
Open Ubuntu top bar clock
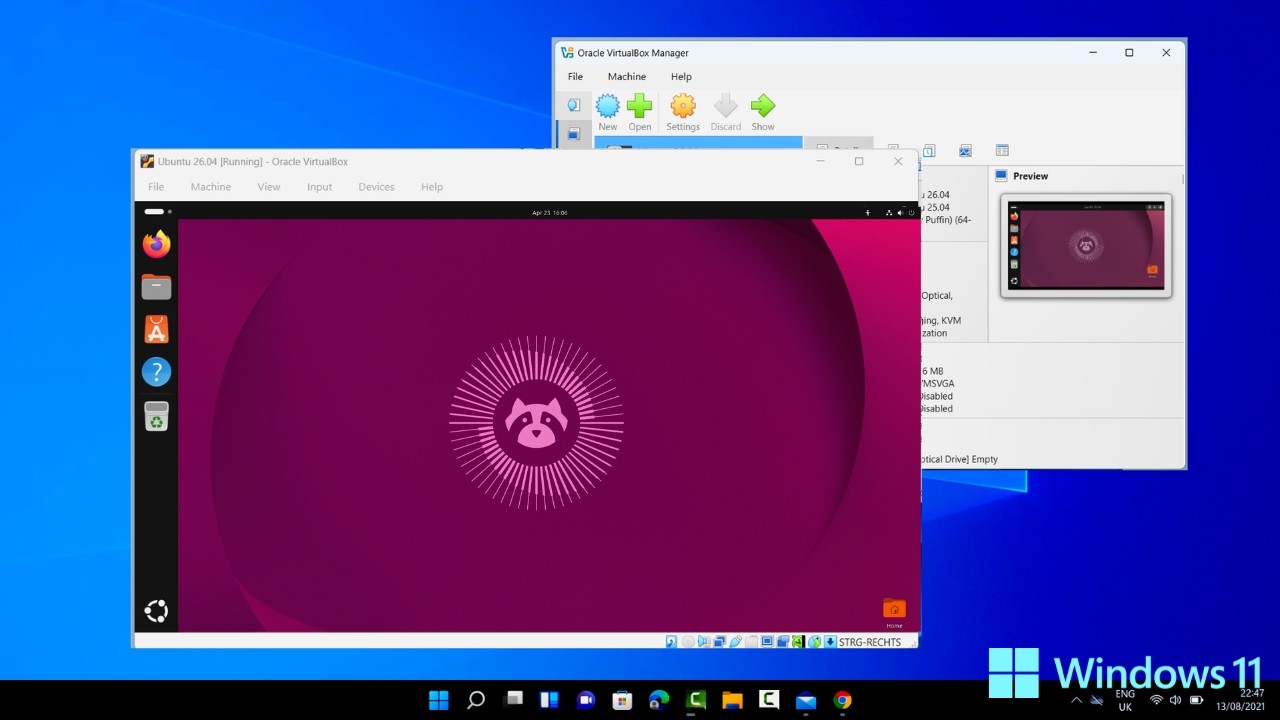click(550, 212)
